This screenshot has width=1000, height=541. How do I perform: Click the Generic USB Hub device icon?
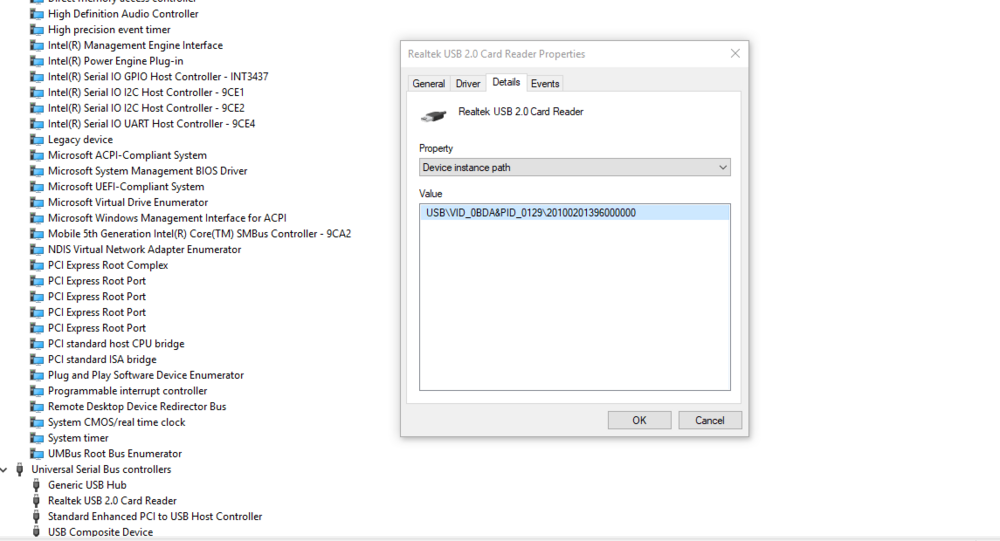click(37, 485)
